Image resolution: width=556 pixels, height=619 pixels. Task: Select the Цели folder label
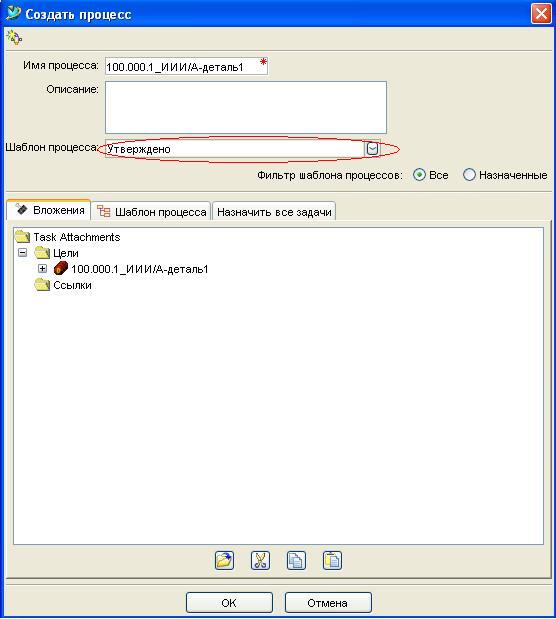tap(66, 253)
